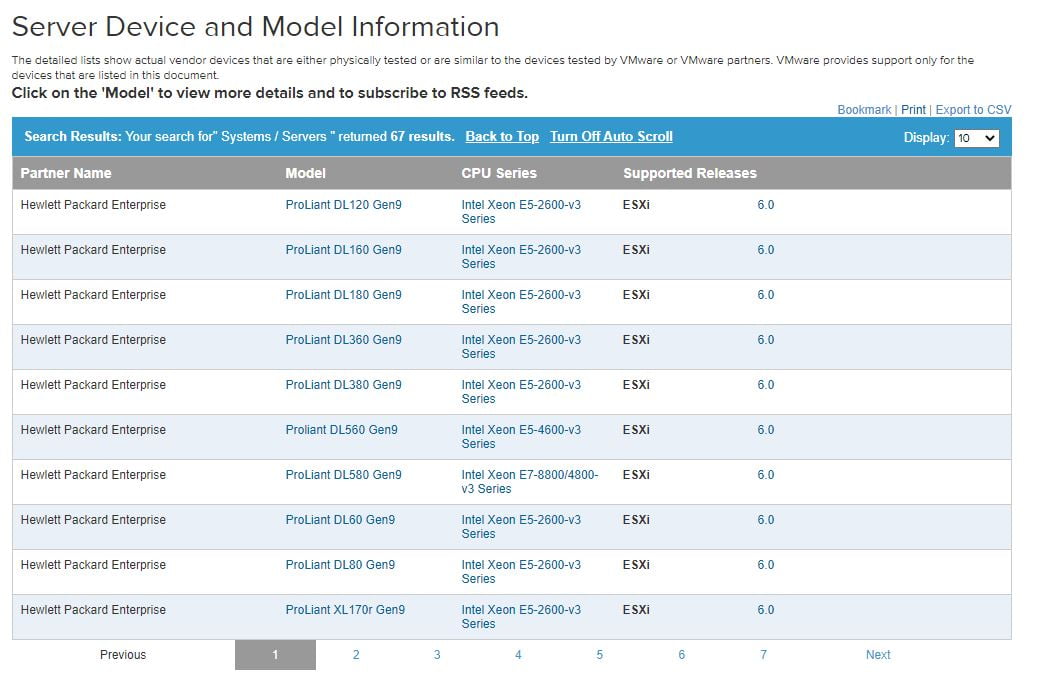The image size is (1043, 689).
Task: Turn Off Auto Scroll
Action: click(x=611, y=136)
